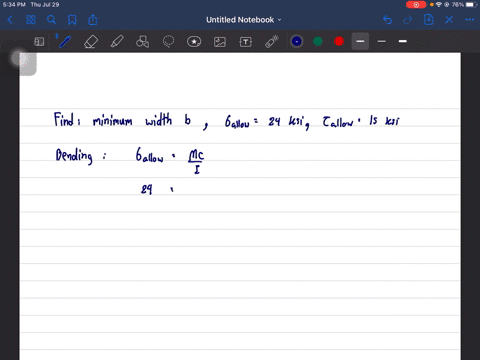
Task: Select the Highlighter tool
Action: point(117,42)
